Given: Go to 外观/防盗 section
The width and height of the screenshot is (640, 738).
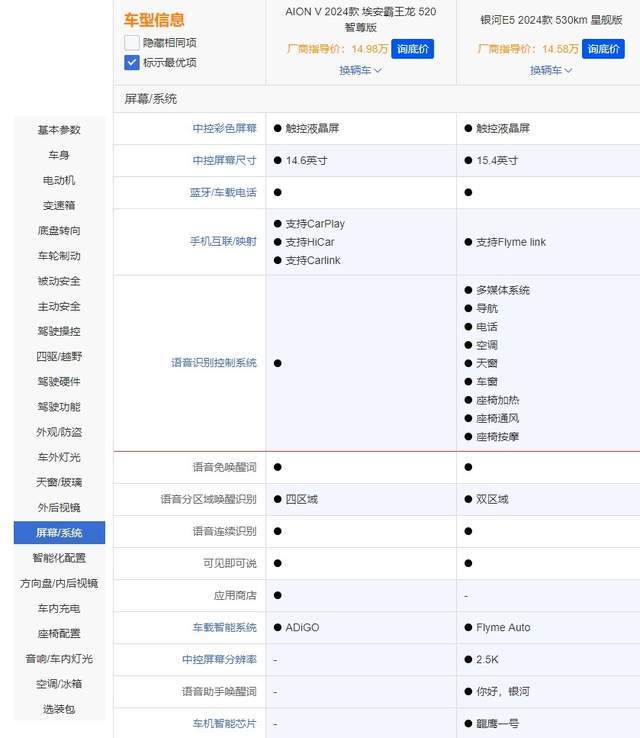Looking at the screenshot, I should point(59,432).
